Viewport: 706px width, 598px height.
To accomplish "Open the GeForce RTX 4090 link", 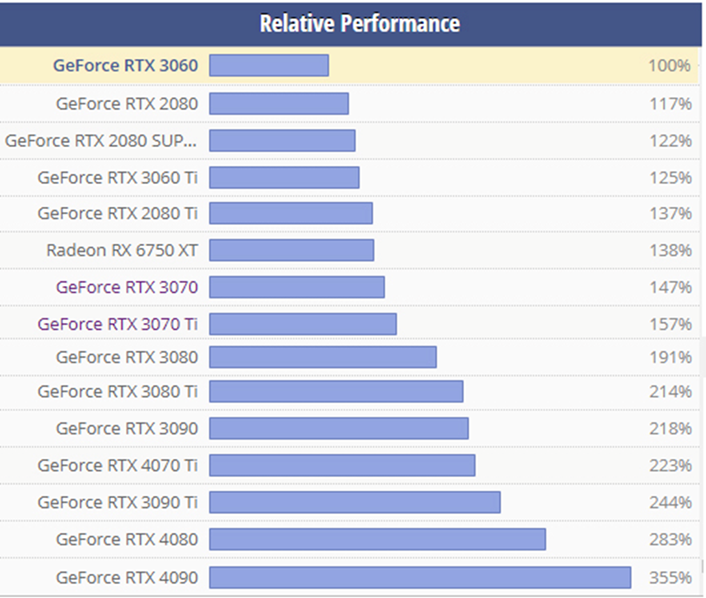I will click(127, 577).
